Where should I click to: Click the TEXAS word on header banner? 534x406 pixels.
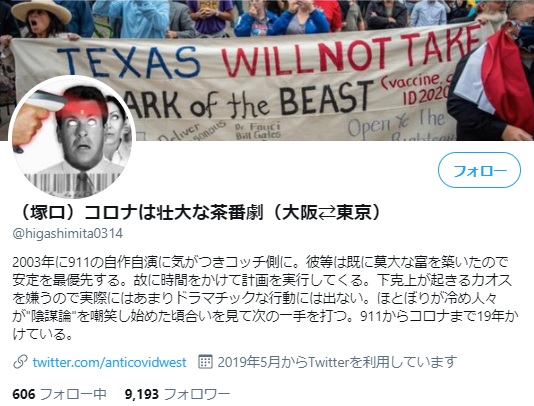(129, 63)
